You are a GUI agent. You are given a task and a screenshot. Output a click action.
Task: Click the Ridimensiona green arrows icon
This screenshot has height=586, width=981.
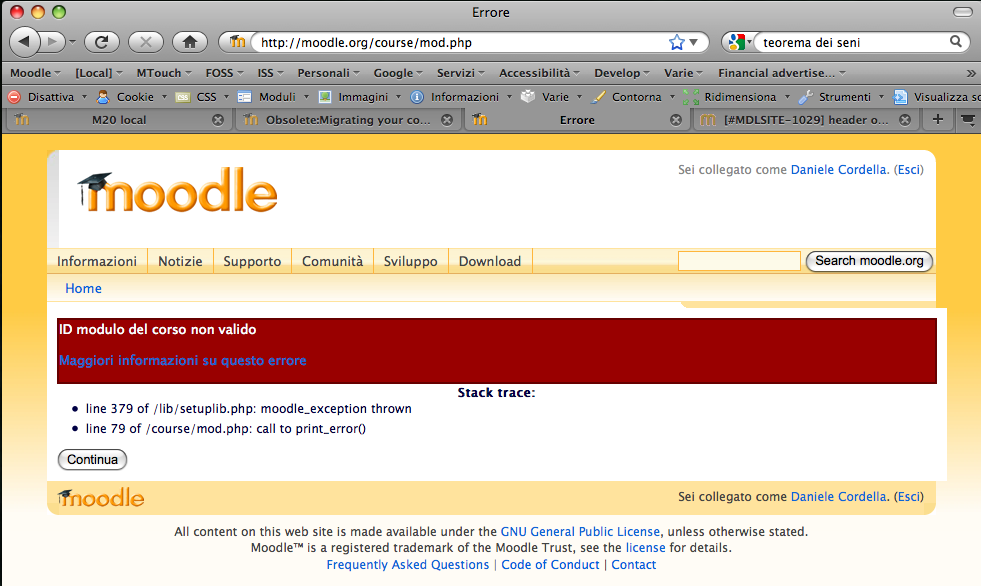pyautogui.click(x=691, y=96)
